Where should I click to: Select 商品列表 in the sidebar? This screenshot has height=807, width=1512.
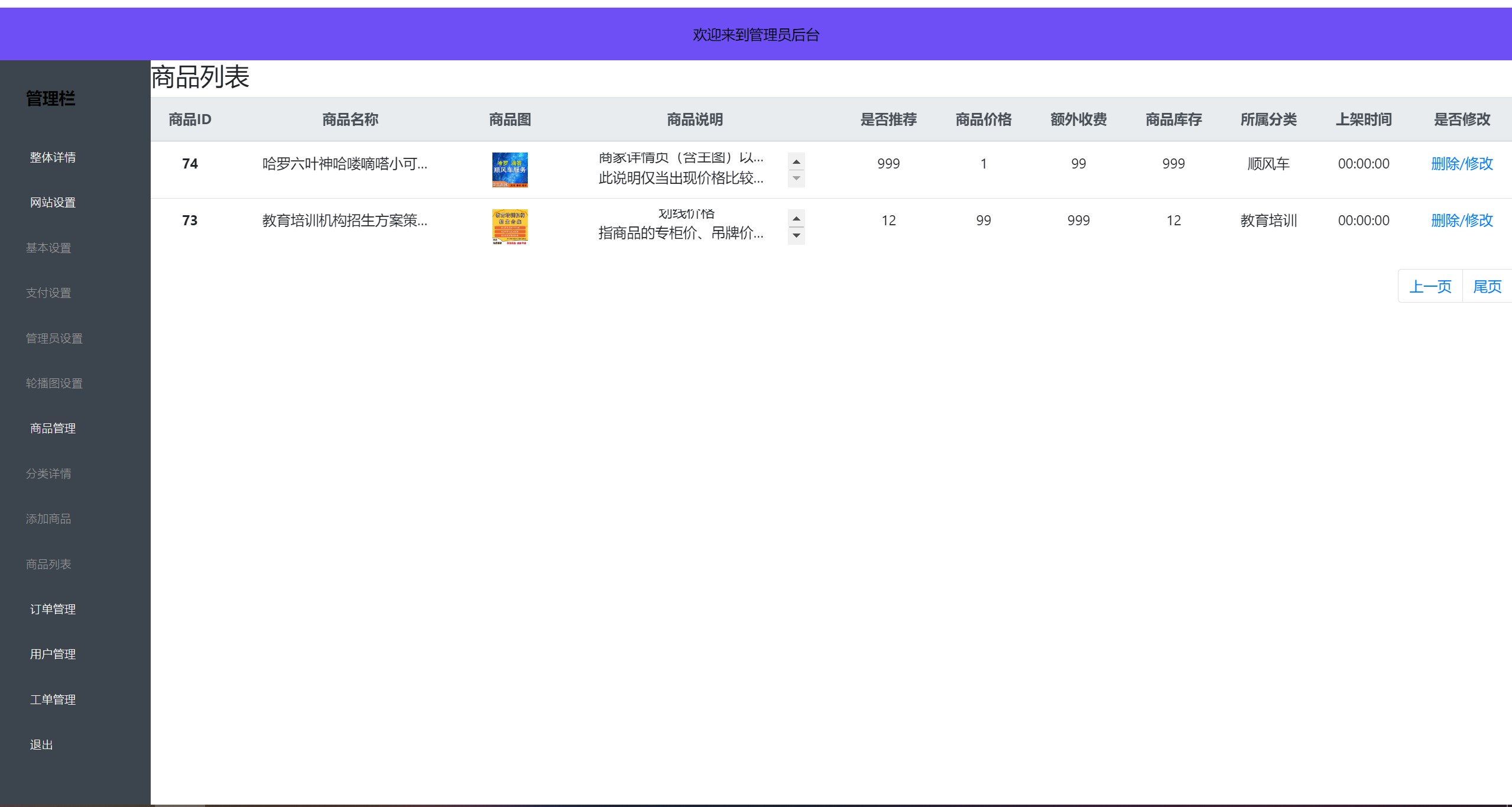pos(48,564)
